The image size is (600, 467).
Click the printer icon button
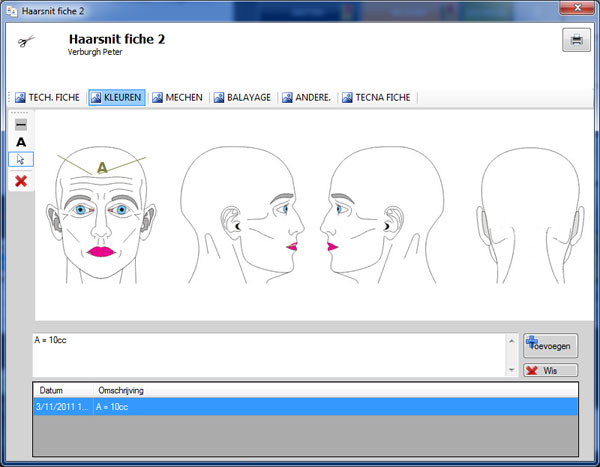(576, 40)
